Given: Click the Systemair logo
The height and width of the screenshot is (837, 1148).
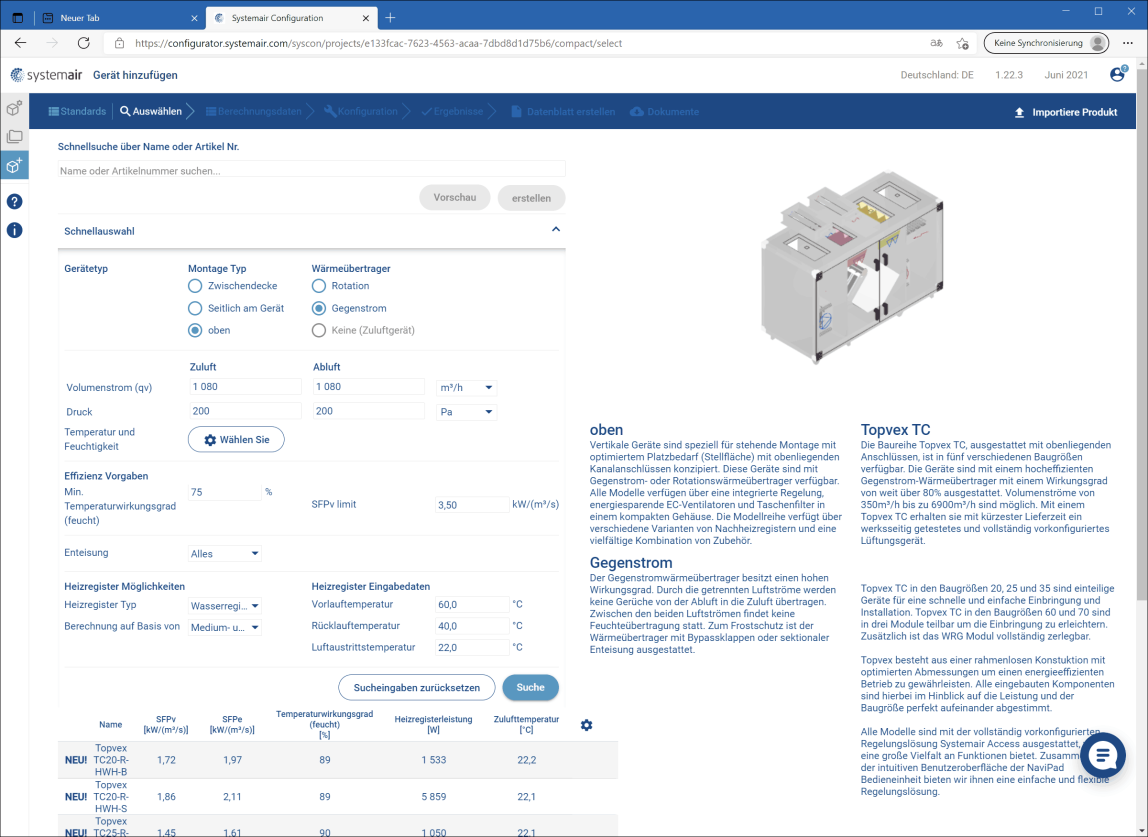Looking at the screenshot, I should [x=46, y=75].
